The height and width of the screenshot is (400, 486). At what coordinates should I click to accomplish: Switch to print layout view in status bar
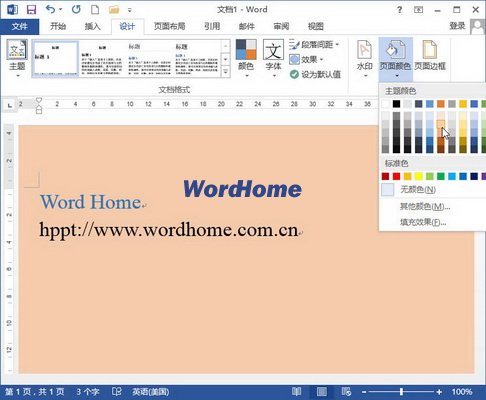click(322, 391)
